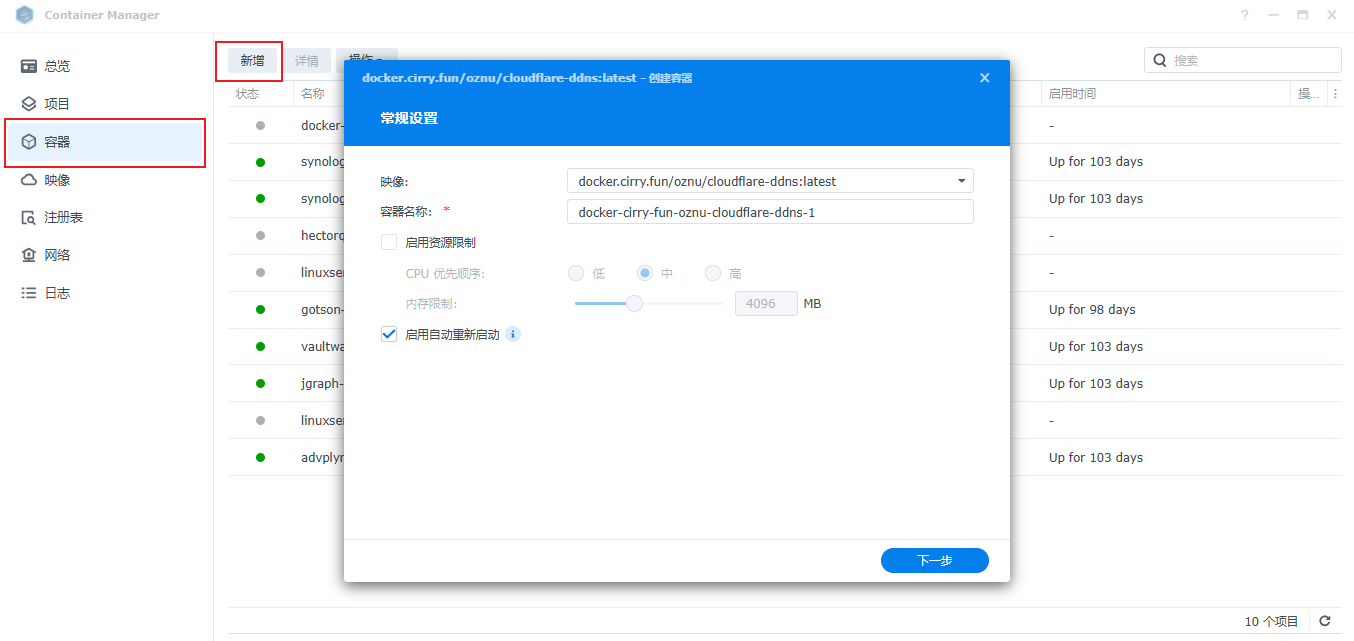Open the Log (日志) list icon
The width and height of the screenshot is (1354, 641).
[x=29, y=293]
